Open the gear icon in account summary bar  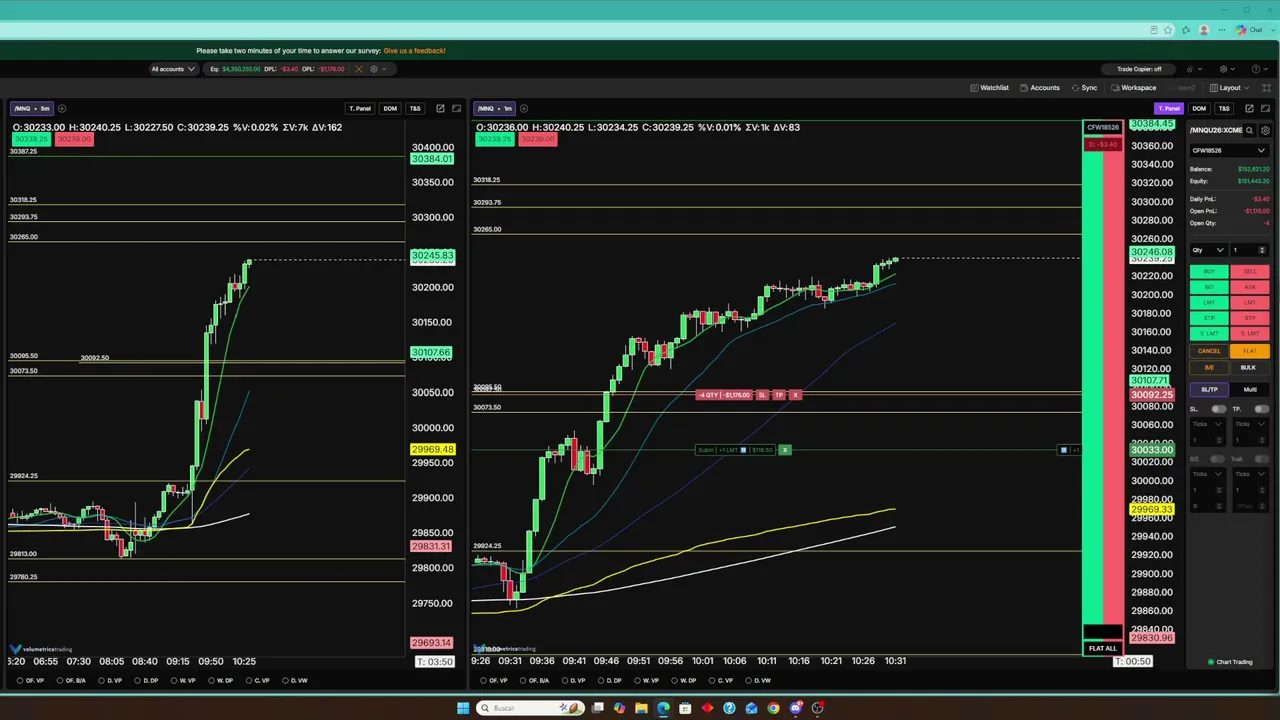[x=374, y=69]
